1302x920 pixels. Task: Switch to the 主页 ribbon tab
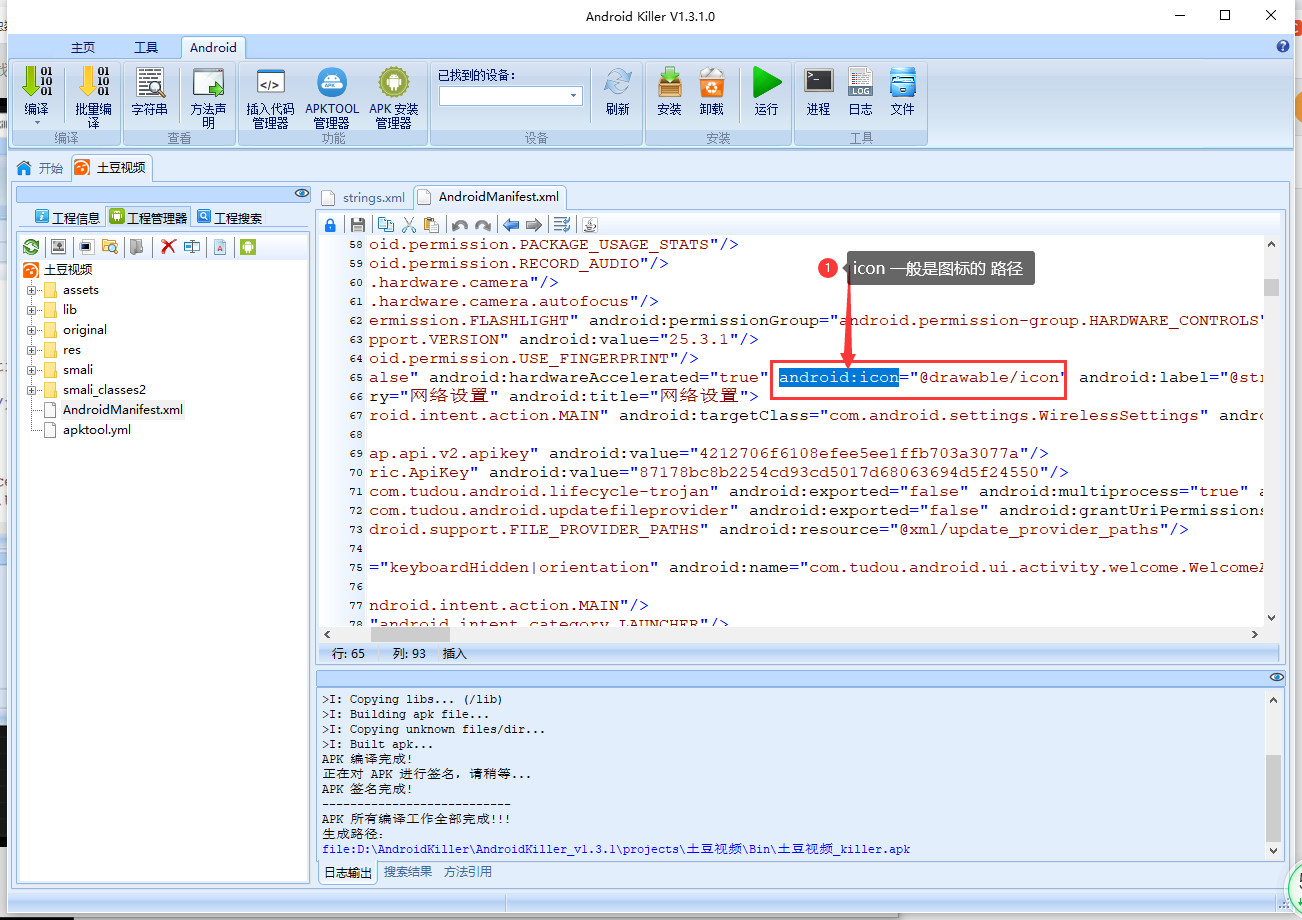[83, 47]
